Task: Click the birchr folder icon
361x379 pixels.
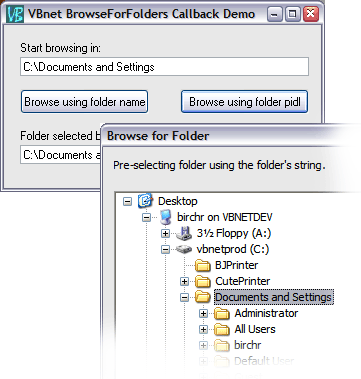Action: [222, 345]
